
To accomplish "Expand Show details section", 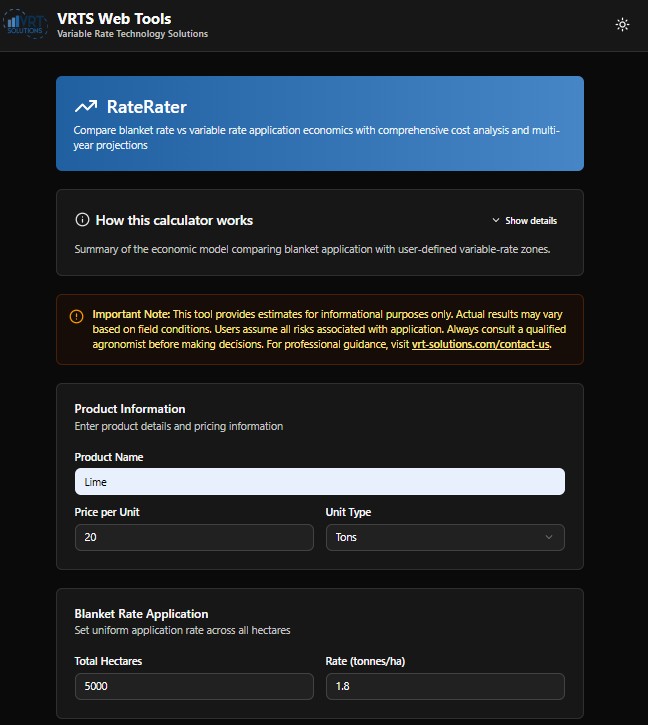I will [x=525, y=221].
